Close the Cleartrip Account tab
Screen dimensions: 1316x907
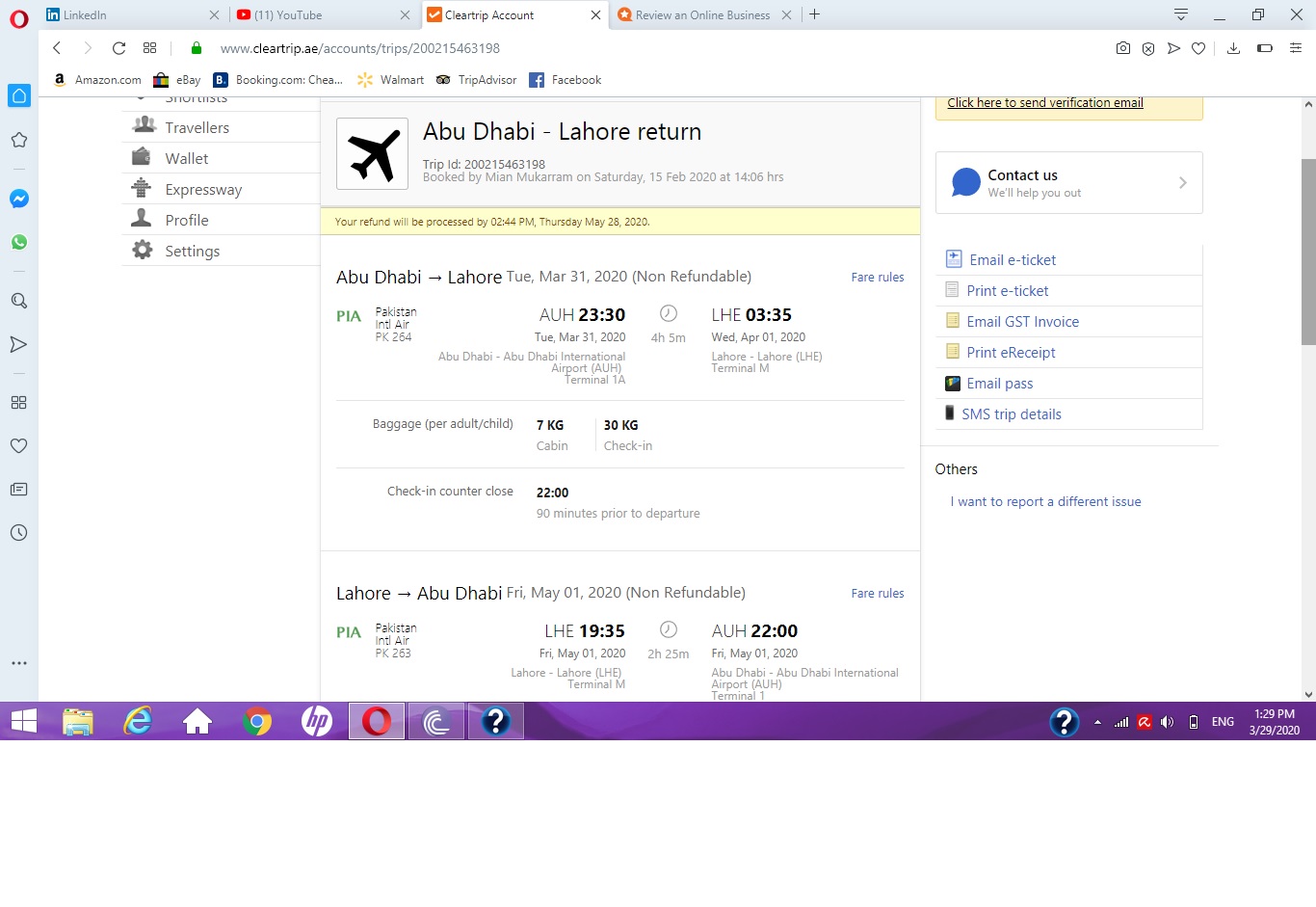click(x=595, y=14)
